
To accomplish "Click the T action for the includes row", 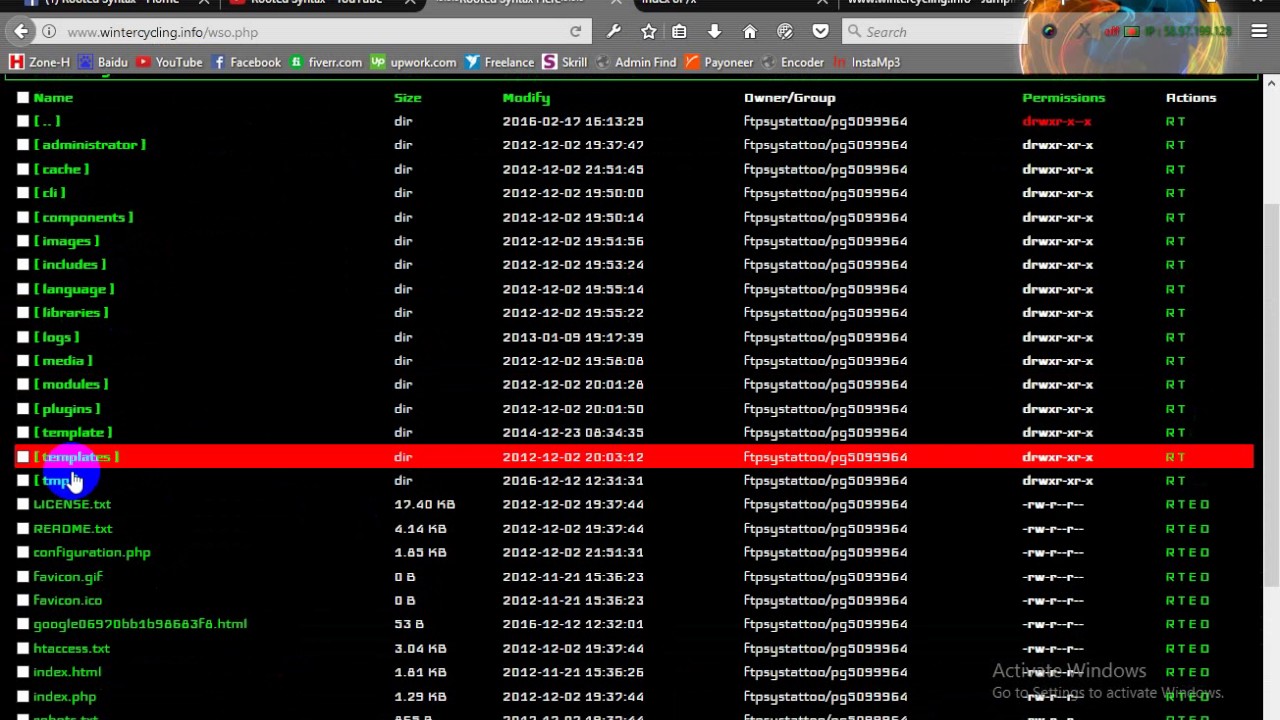I will point(1181,265).
